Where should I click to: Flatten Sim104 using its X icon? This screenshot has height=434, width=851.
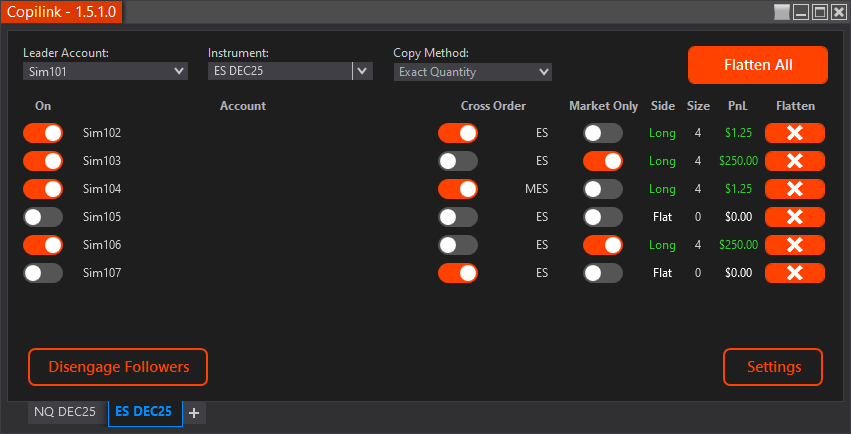(794, 189)
